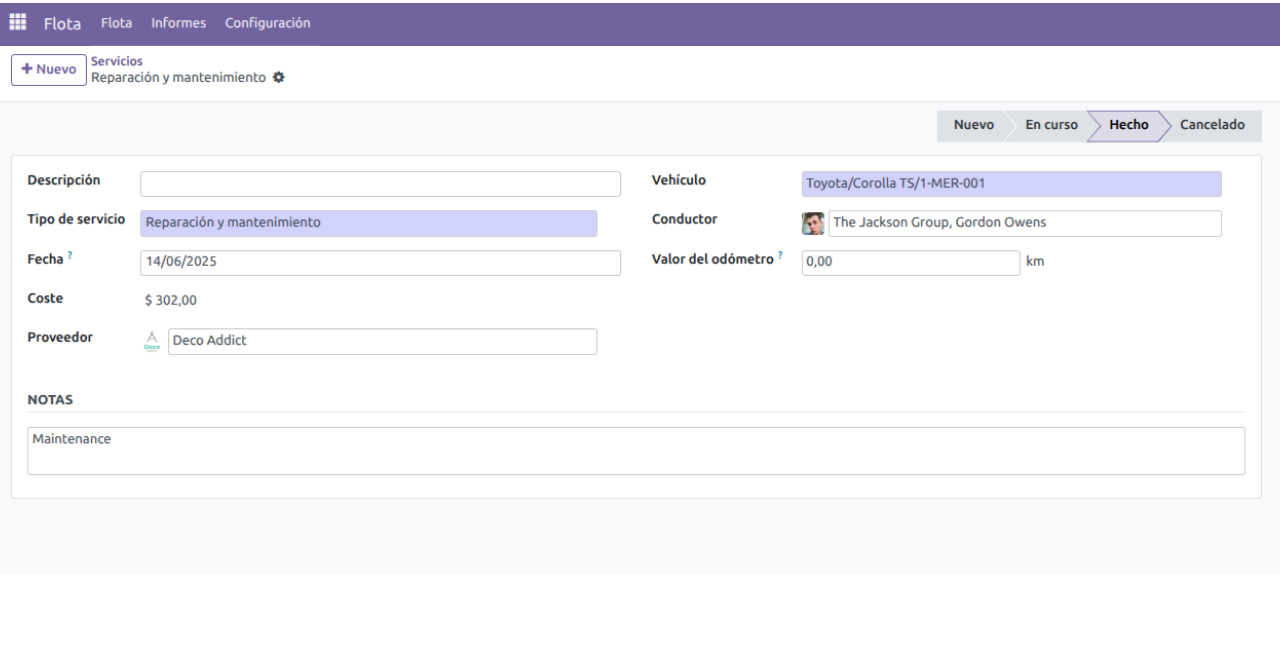This screenshot has width=1280, height=669.
Task: Create a new record with Nuevo button
Action: coord(48,70)
